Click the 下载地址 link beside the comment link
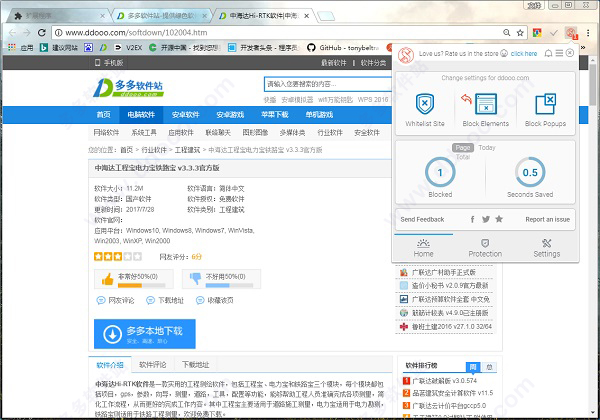The image size is (600, 420). [x=165, y=300]
